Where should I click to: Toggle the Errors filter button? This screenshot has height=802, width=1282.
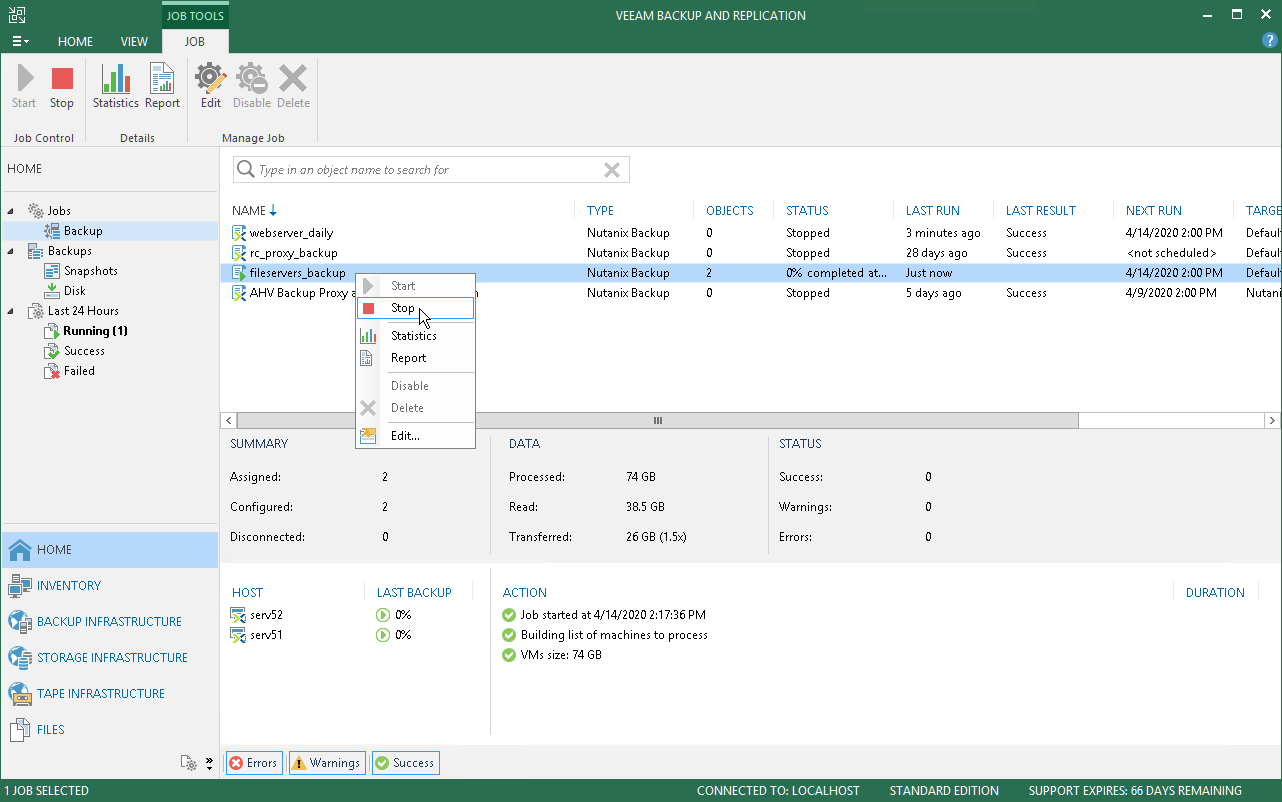click(254, 763)
